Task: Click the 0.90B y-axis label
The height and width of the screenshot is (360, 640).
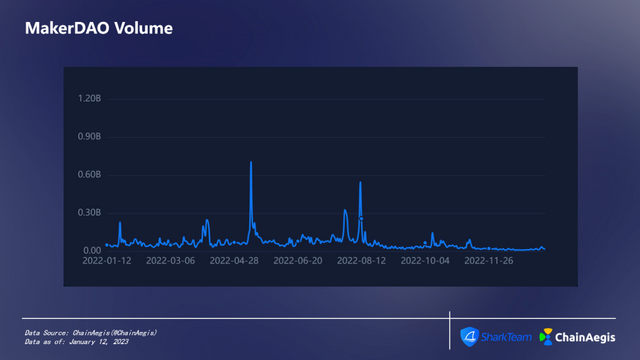Action: click(89, 136)
